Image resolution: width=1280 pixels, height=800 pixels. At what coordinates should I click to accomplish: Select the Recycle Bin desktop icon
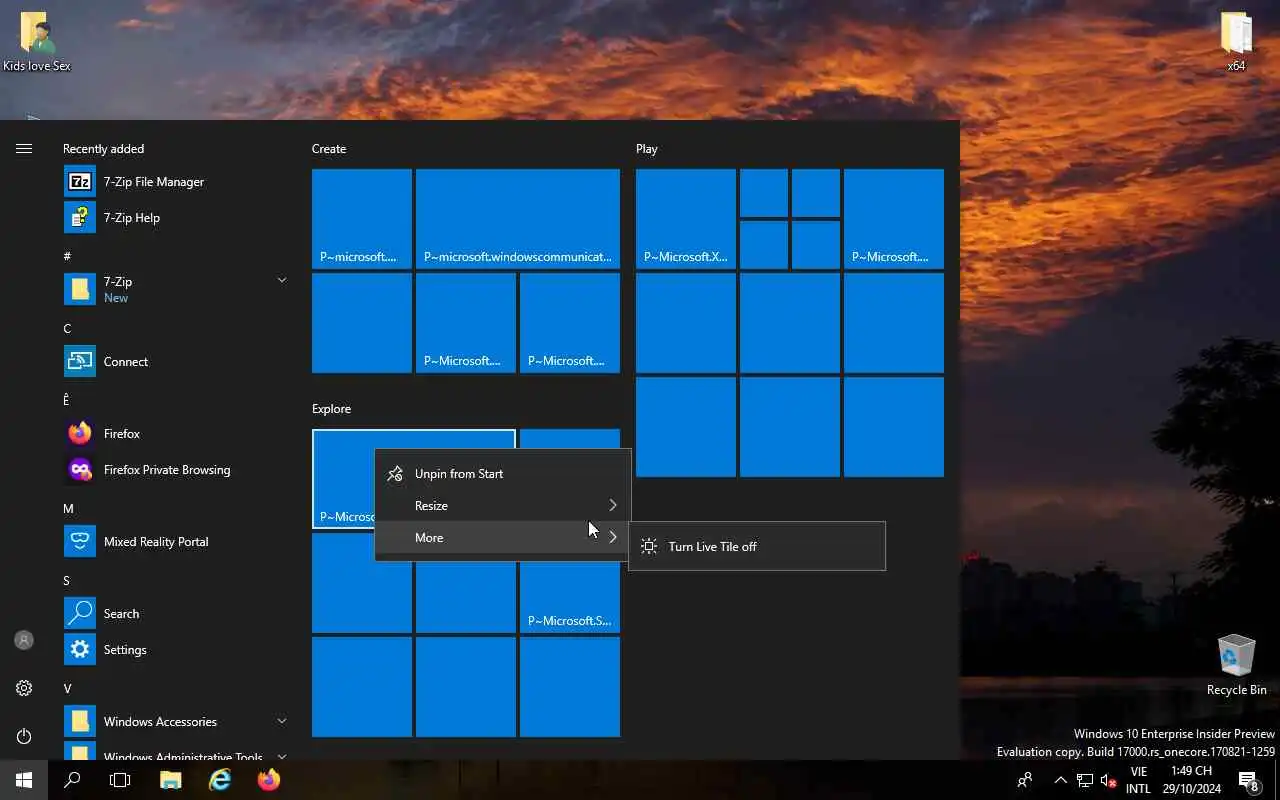[x=1236, y=664]
